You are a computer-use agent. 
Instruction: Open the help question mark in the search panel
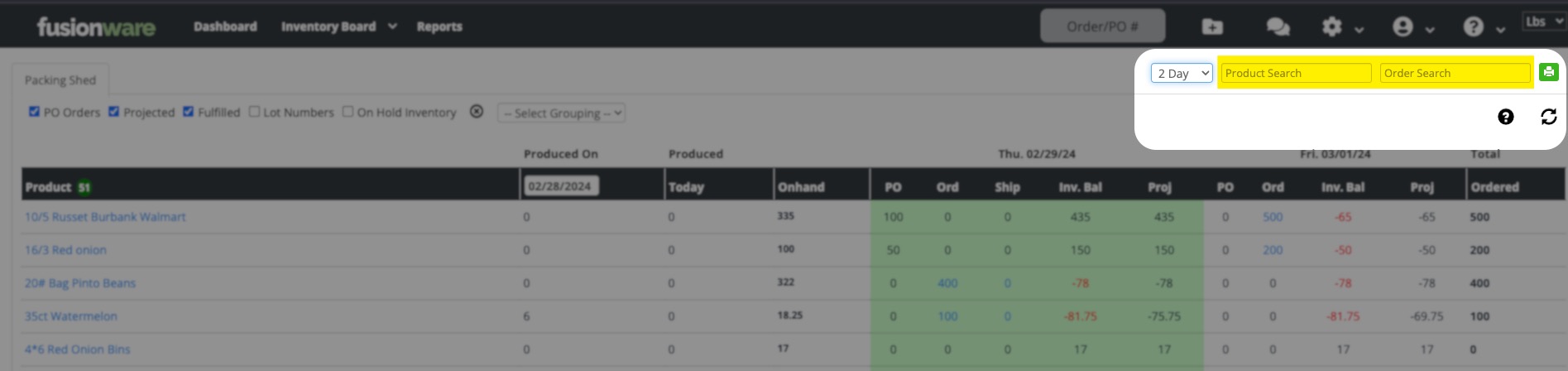(1505, 117)
